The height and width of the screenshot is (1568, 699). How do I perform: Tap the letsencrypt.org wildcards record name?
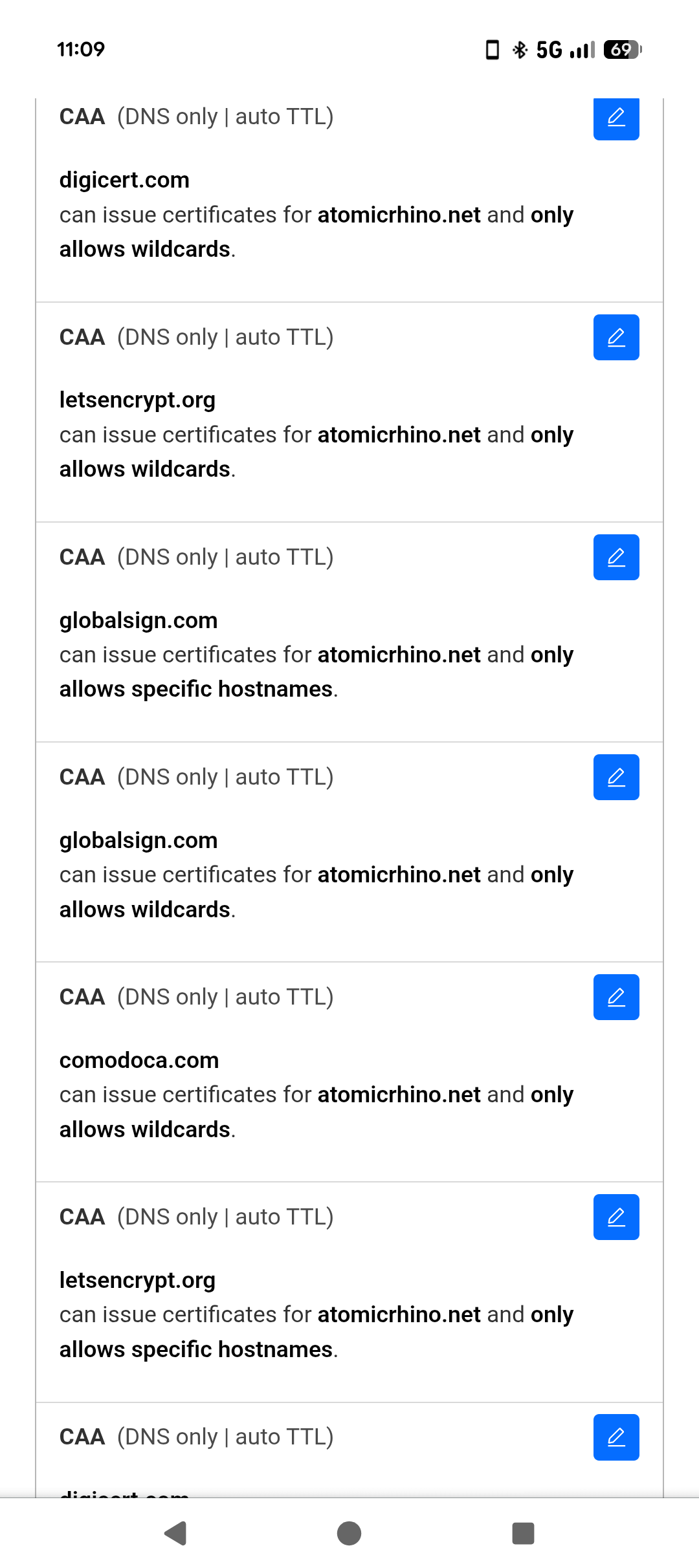pyautogui.click(x=137, y=400)
